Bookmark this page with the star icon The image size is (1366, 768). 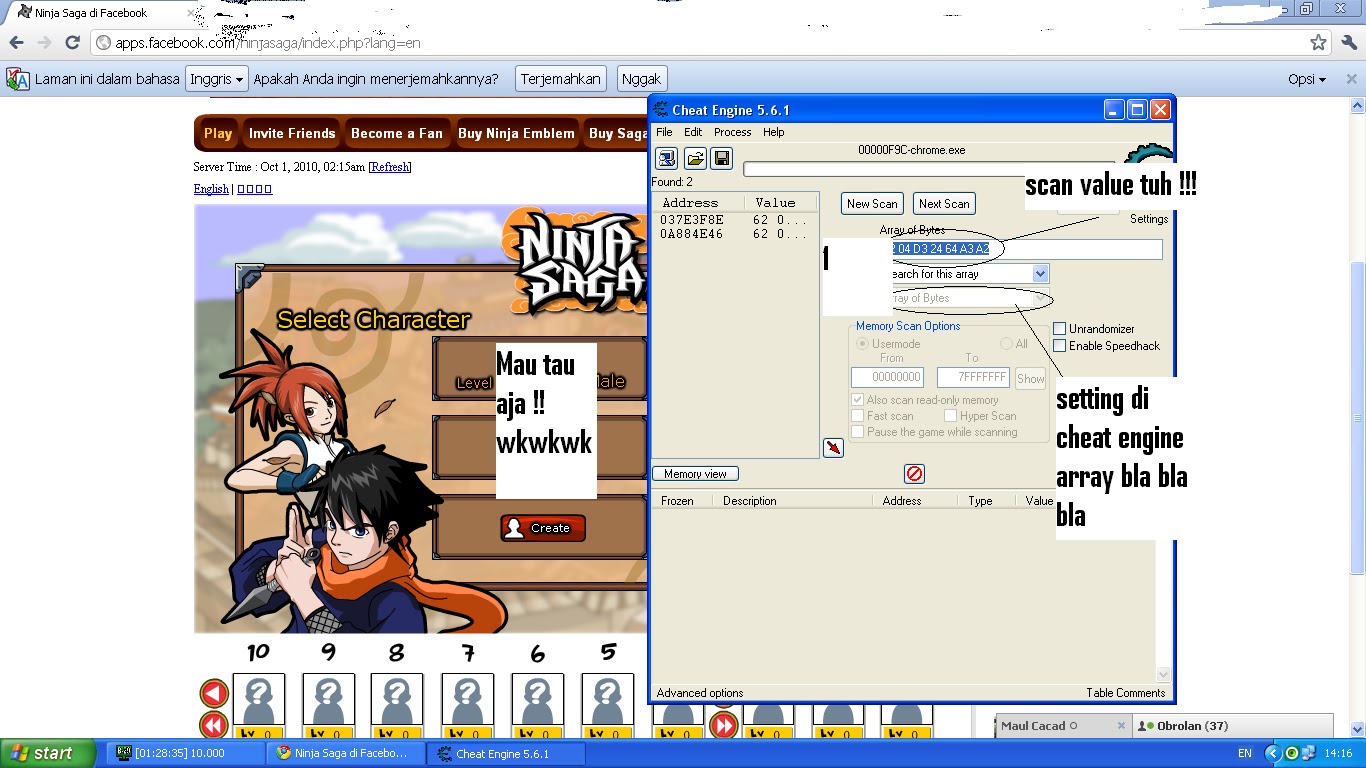(x=1319, y=43)
